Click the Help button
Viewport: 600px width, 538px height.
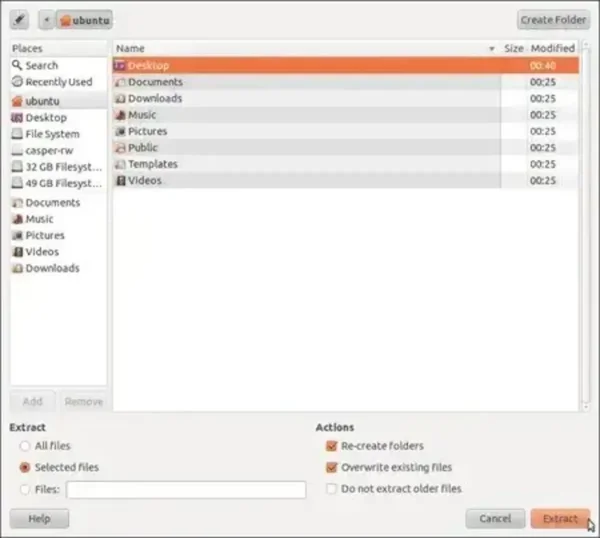click(x=39, y=518)
